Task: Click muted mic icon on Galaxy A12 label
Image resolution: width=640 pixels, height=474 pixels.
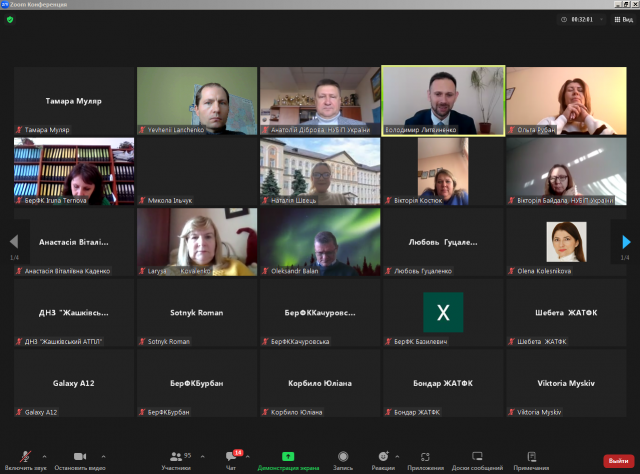Action: point(19,412)
